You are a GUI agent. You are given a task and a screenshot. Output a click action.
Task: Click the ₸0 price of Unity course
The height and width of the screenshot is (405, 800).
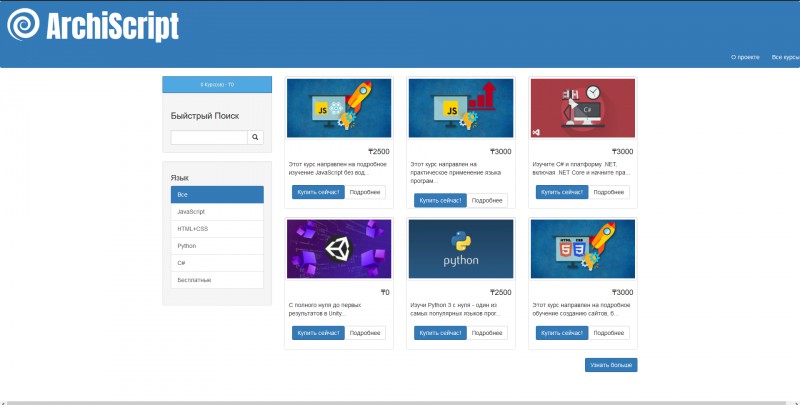click(x=385, y=292)
